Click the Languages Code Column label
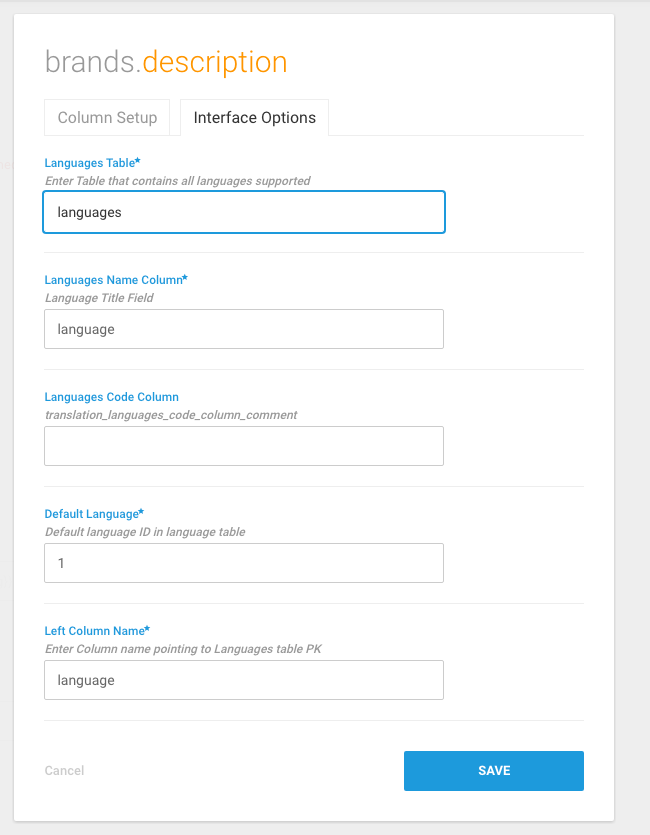 tap(112, 397)
